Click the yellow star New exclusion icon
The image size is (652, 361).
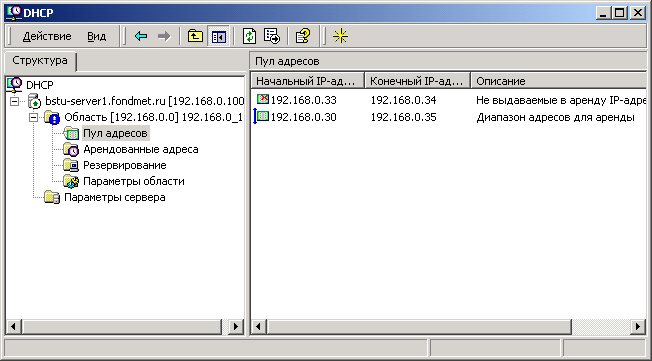pos(340,37)
